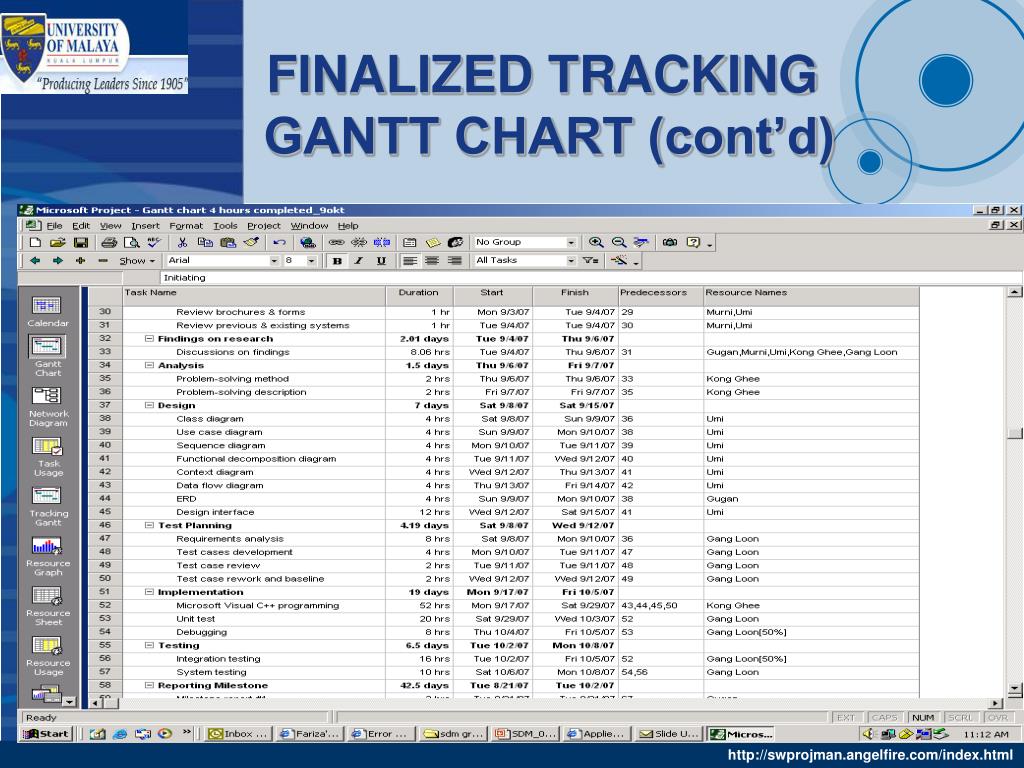Click Go To Selected Task icon
This screenshot has height=768, width=1024.
click(641, 242)
